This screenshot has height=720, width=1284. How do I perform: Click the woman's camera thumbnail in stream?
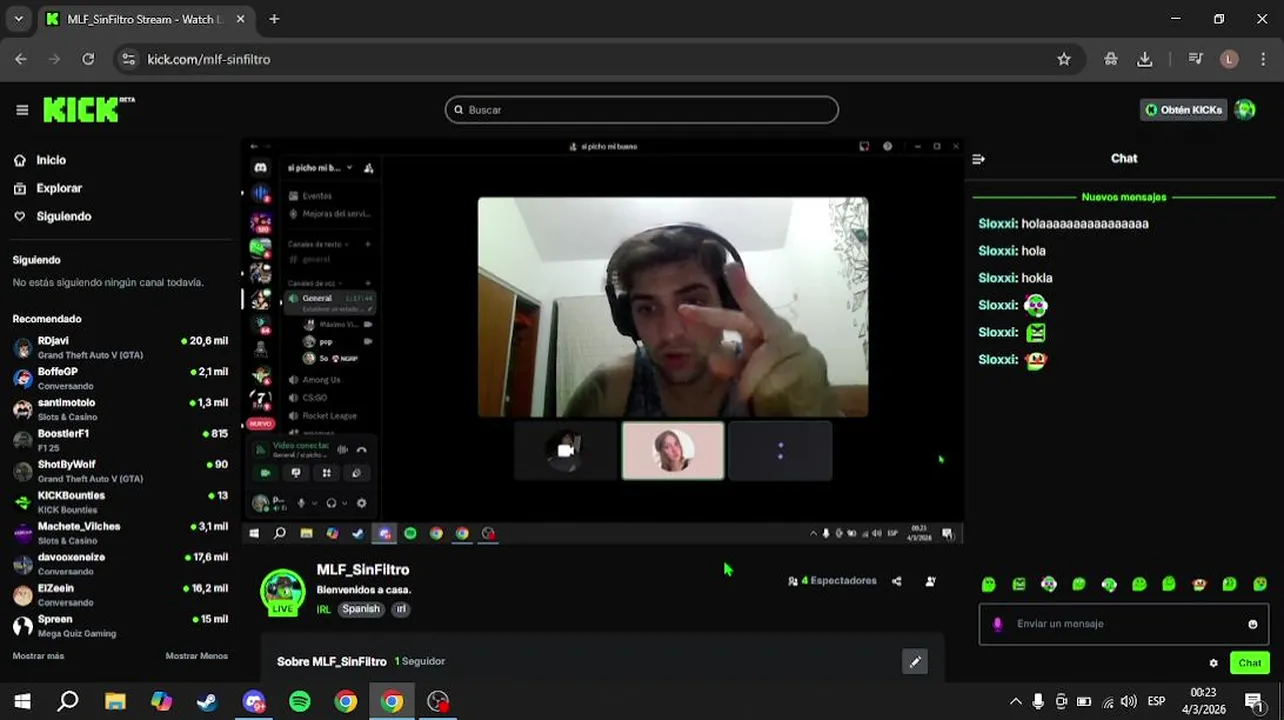tap(673, 451)
